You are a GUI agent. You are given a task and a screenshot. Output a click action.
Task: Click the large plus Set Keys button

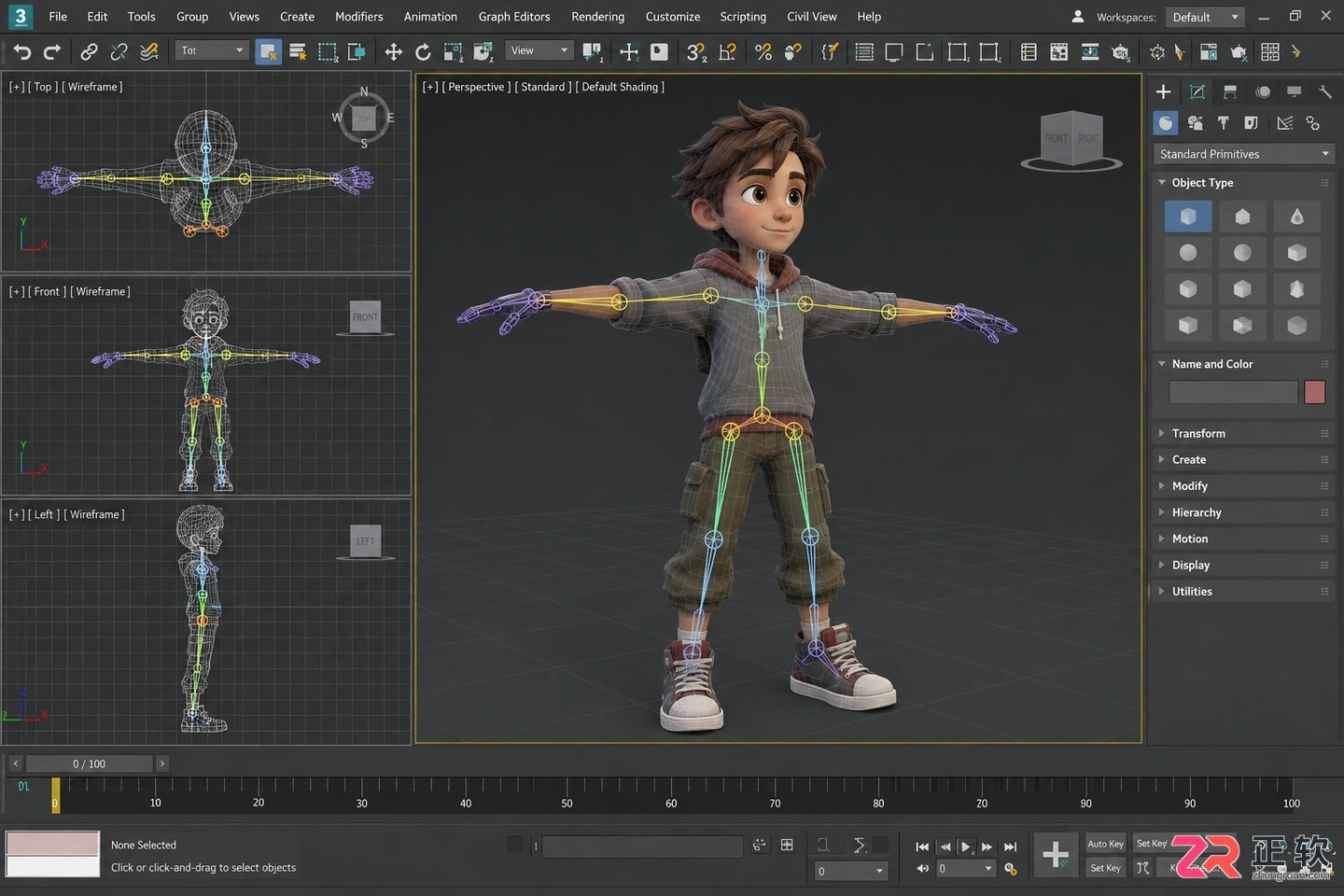coord(1056,855)
